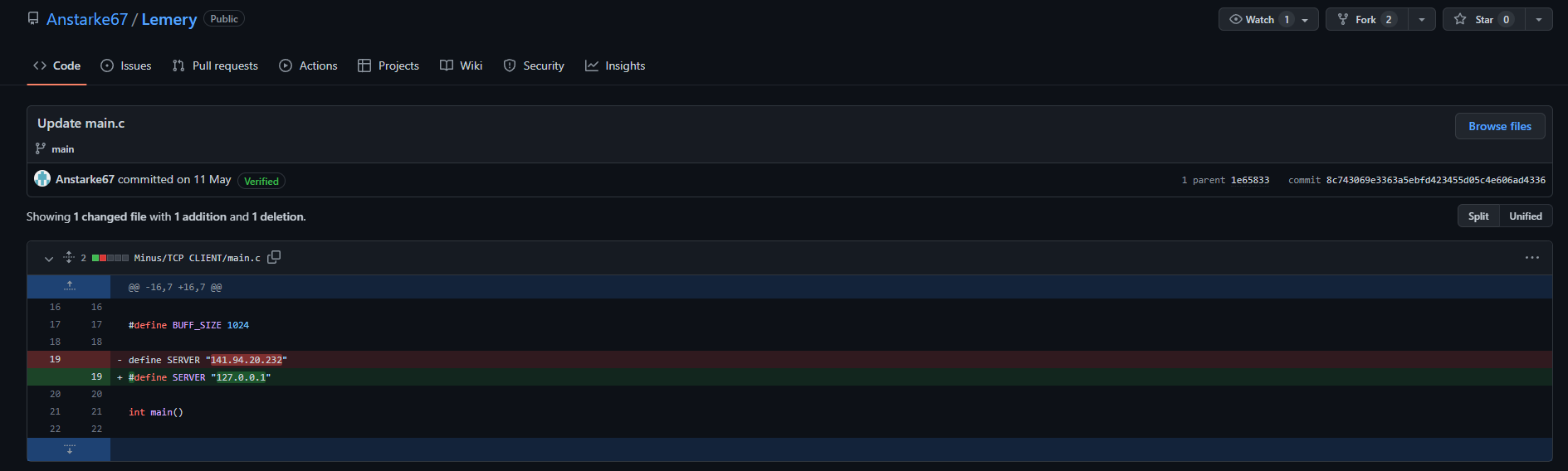Open parent commit 1e65833 link
1568x471 pixels.
click(1249, 180)
